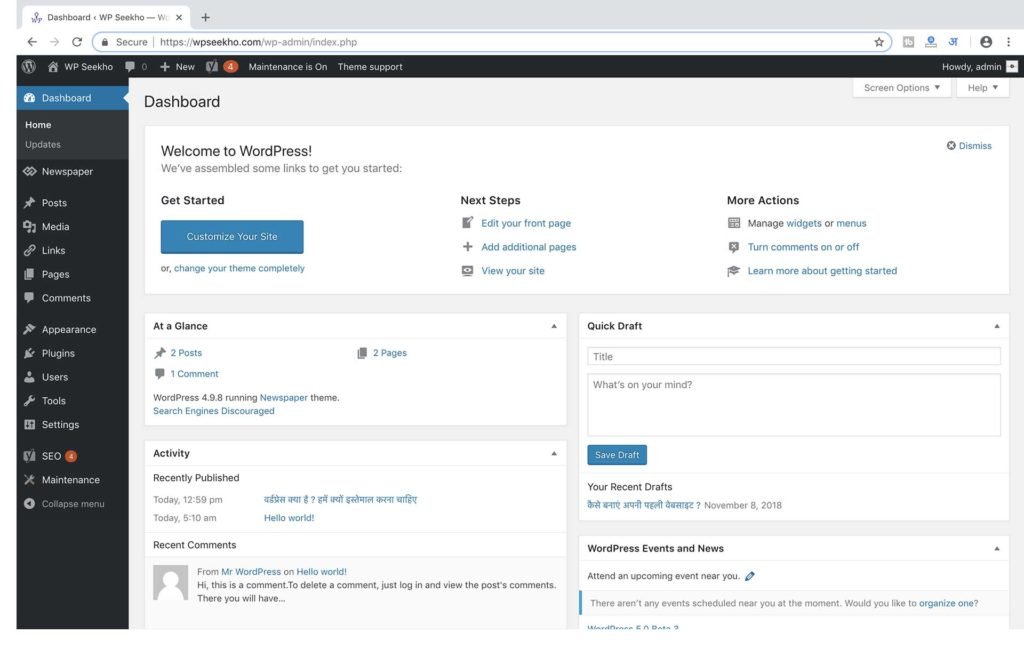Click 1 Comment link in At a Glance
The width and height of the screenshot is (1024, 649).
[194, 373]
